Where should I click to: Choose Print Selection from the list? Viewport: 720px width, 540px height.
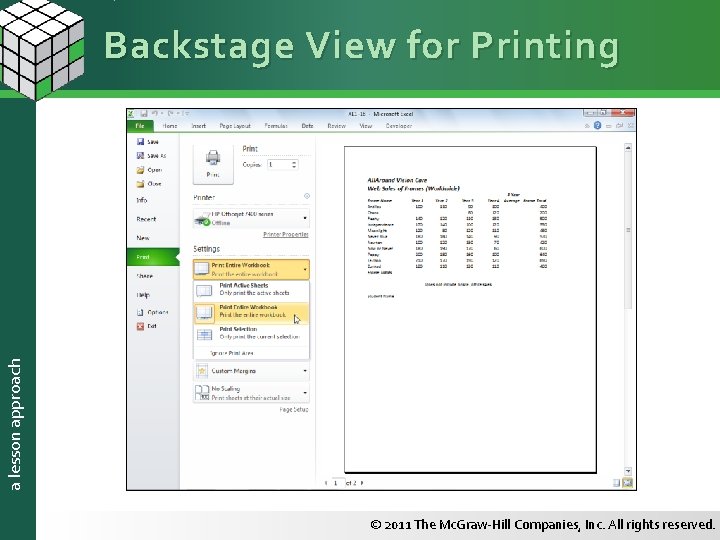pyautogui.click(x=251, y=333)
